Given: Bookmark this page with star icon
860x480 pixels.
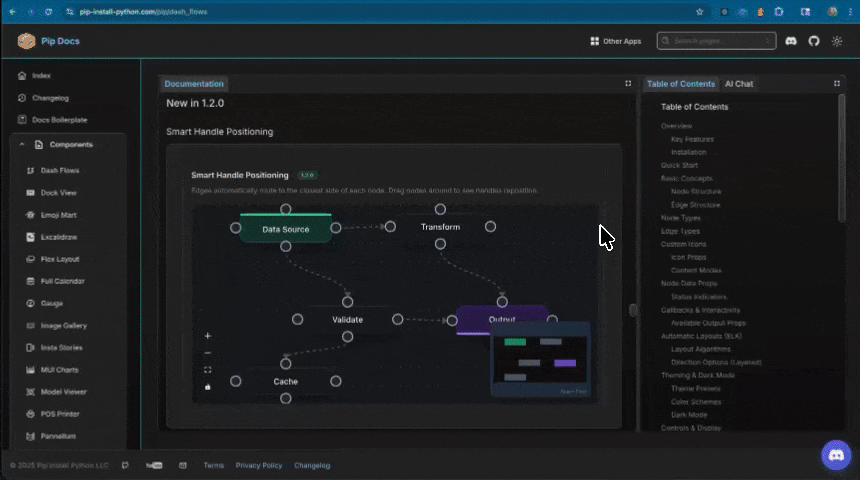Looking at the screenshot, I should 699,12.
